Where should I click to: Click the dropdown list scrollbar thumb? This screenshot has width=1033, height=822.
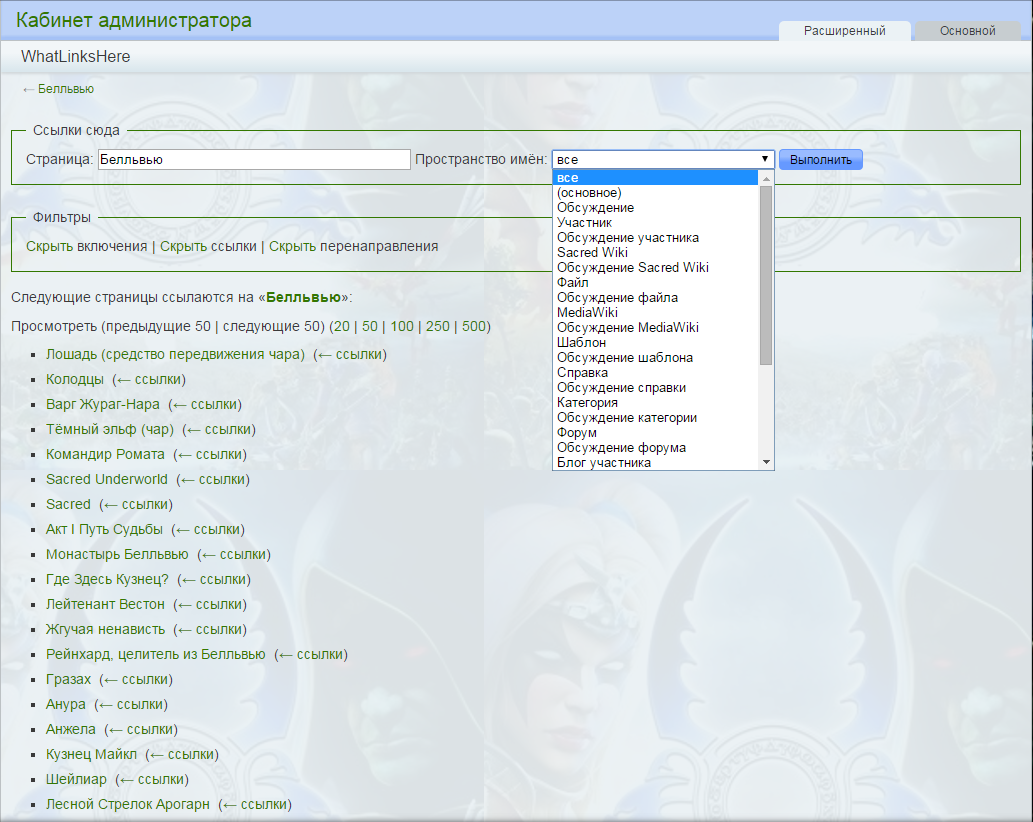click(x=766, y=275)
